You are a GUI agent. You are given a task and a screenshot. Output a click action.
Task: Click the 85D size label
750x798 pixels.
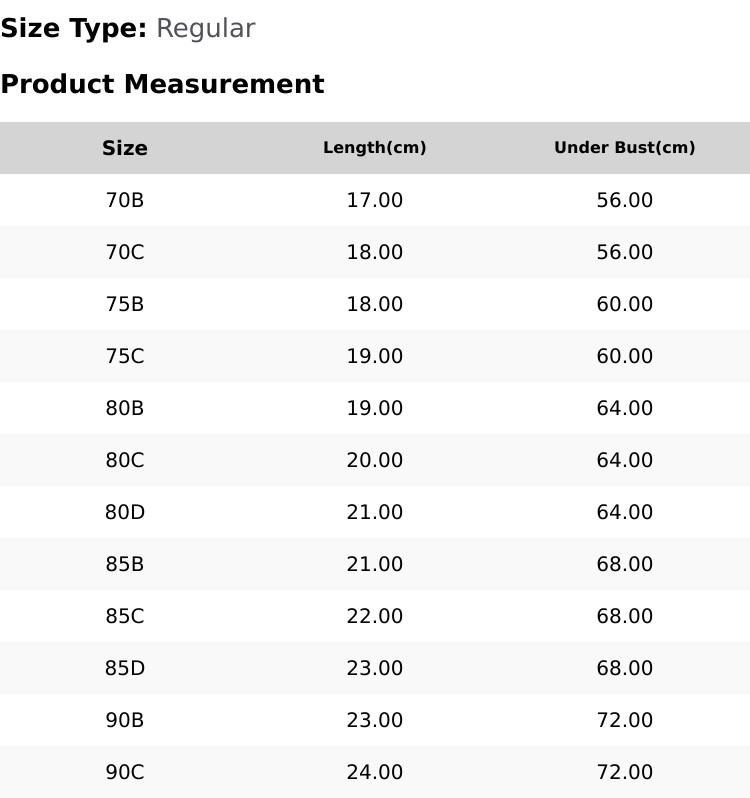tap(125, 668)
